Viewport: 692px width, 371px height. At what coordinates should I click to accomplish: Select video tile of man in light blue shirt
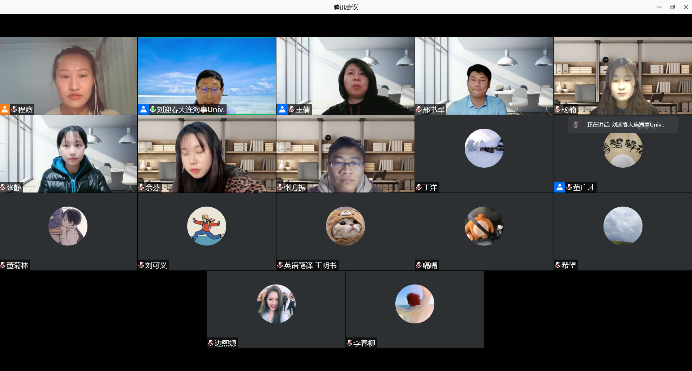[484, 76]
